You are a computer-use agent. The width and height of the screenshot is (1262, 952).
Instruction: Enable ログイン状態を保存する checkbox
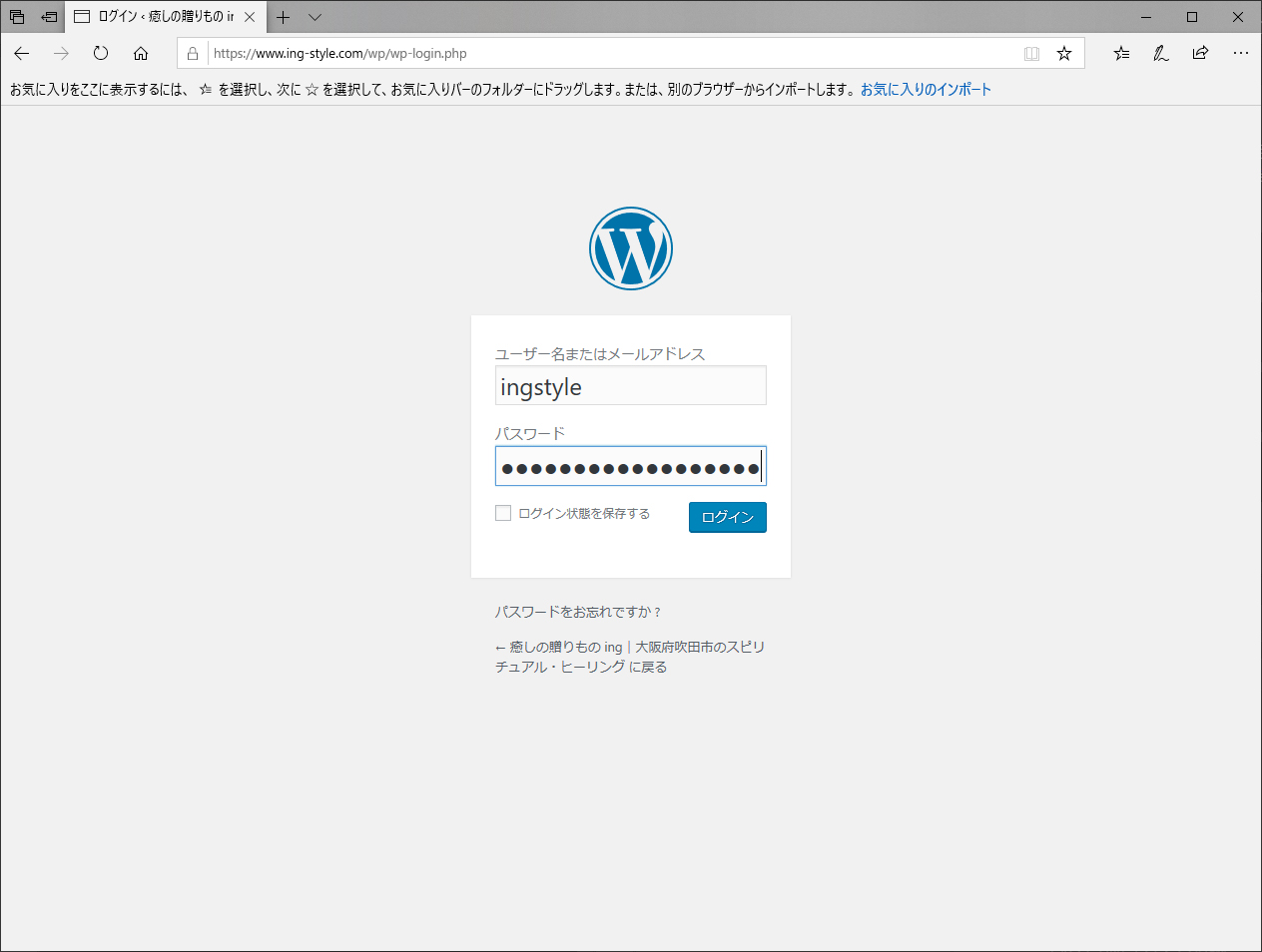click(x=503, y=513)
